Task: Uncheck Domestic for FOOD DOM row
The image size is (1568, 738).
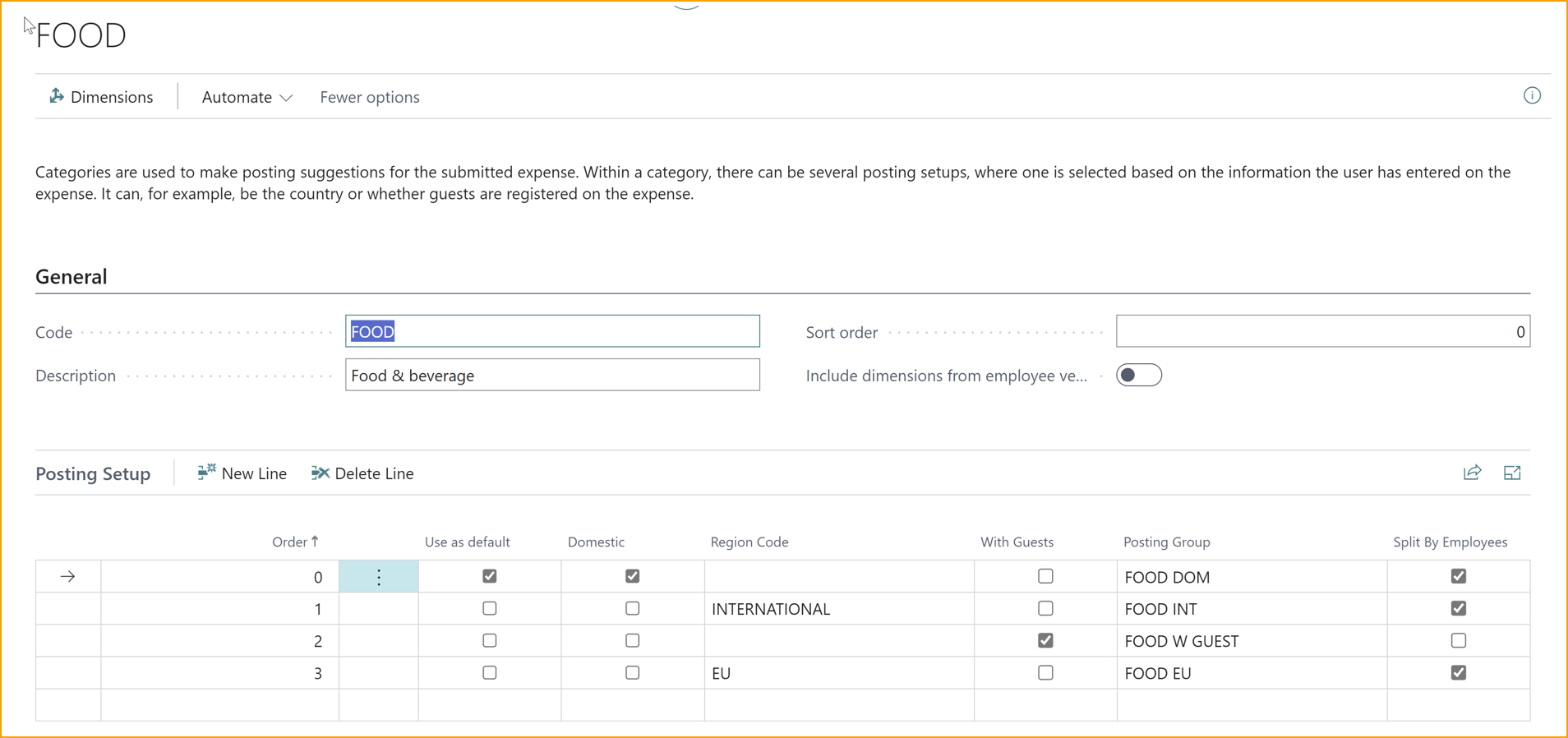Action: 632,576
